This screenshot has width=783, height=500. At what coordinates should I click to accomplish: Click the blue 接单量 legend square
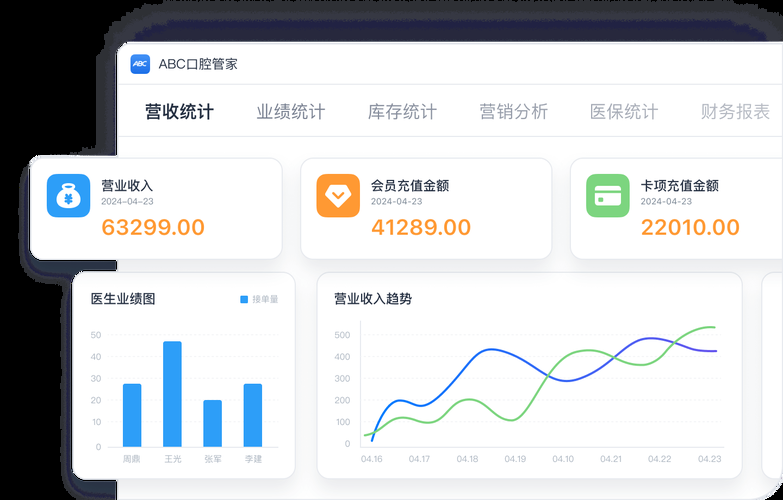tap(244, 299)
